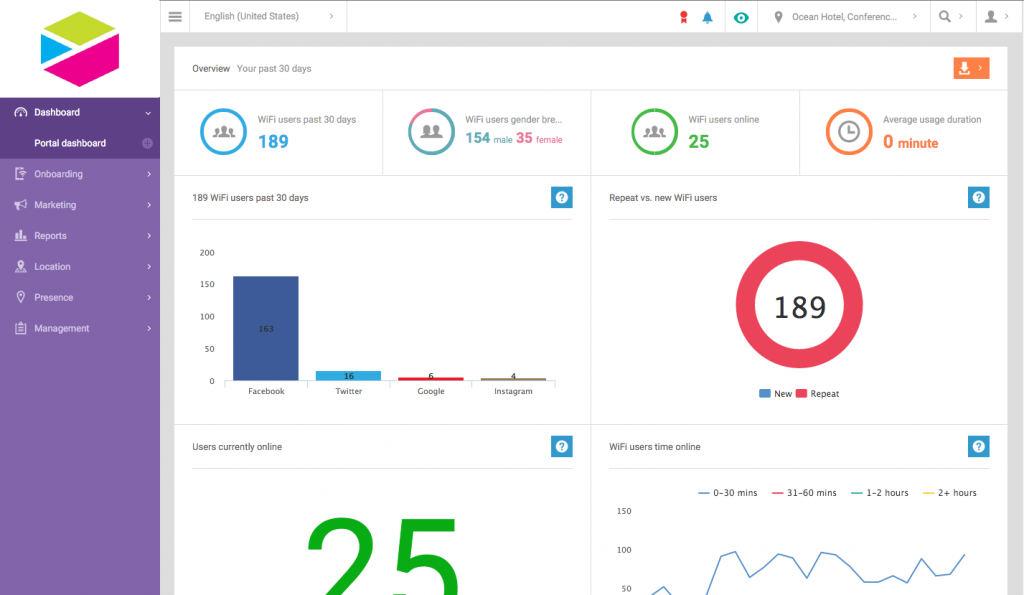Screen dimensions: 1024x595
Task: Select Dashboard in the sidebar
Action: 80,112
